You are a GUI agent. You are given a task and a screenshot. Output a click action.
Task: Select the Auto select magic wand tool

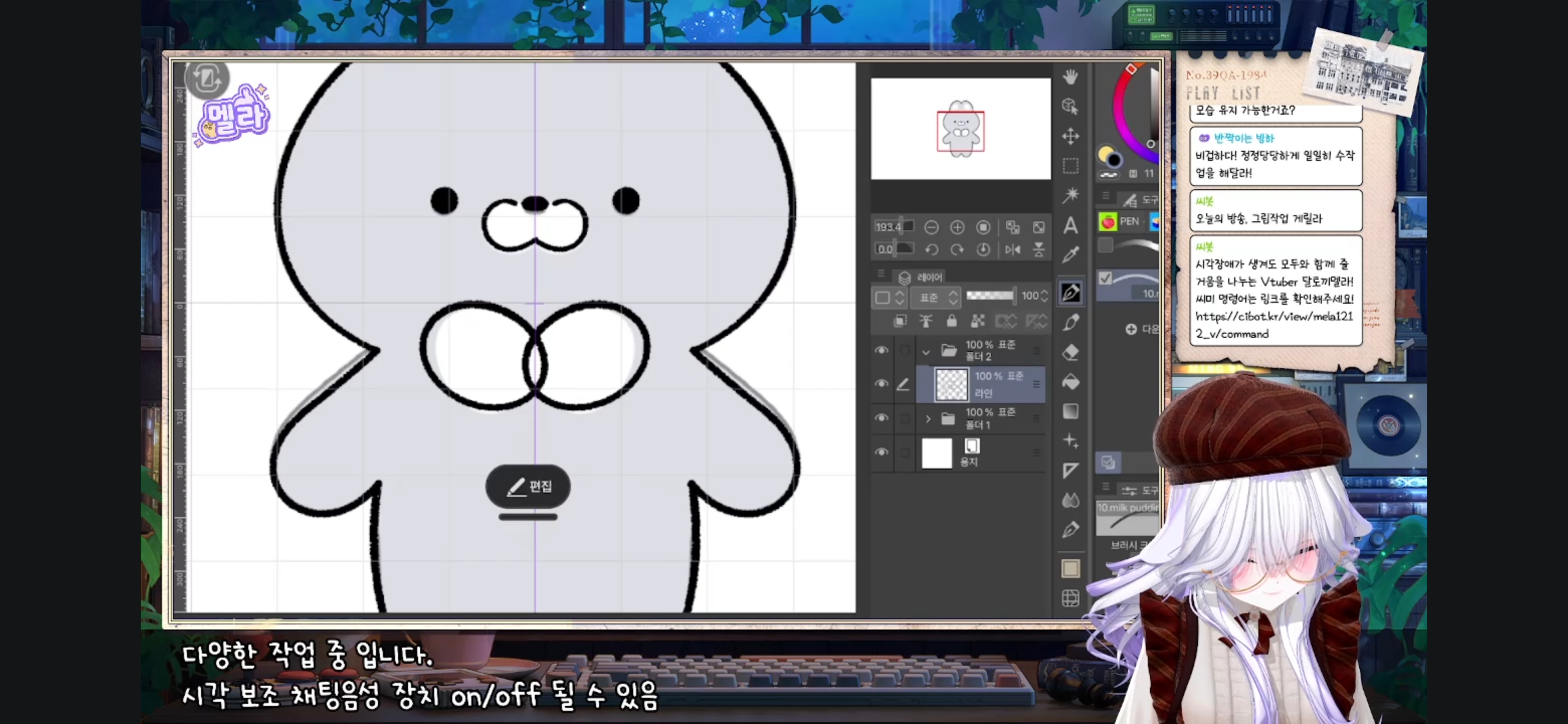1070,195
